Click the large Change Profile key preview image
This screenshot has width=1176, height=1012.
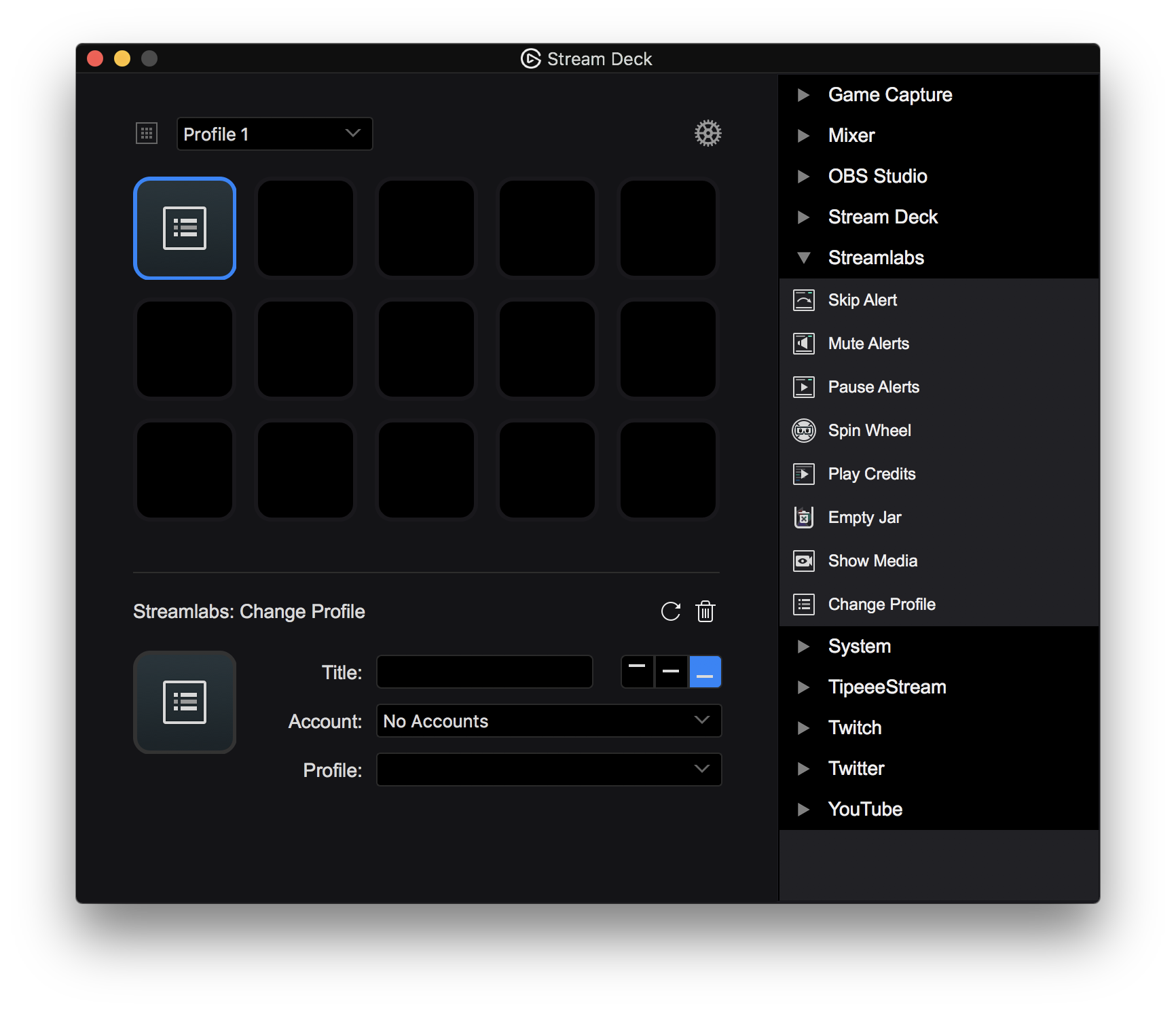[185, 702]
